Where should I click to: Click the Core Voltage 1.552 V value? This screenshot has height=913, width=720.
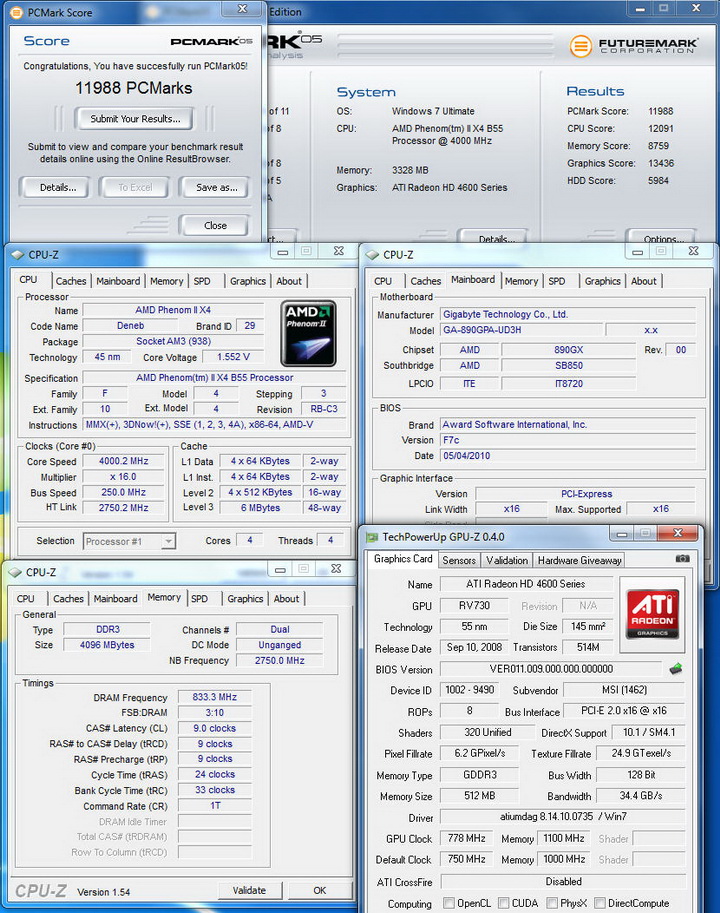(x=233, y=357)
